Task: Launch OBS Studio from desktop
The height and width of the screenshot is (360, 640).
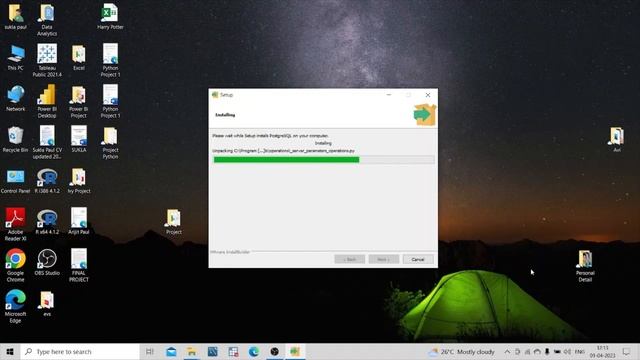Action: [x=47, y=262]
